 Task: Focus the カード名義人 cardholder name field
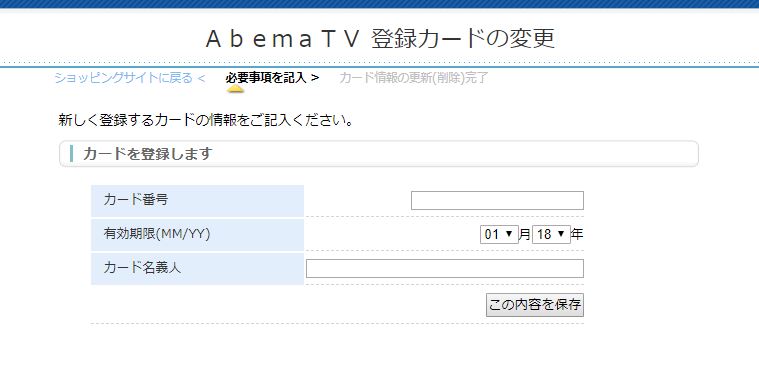(x=445, y=269)
